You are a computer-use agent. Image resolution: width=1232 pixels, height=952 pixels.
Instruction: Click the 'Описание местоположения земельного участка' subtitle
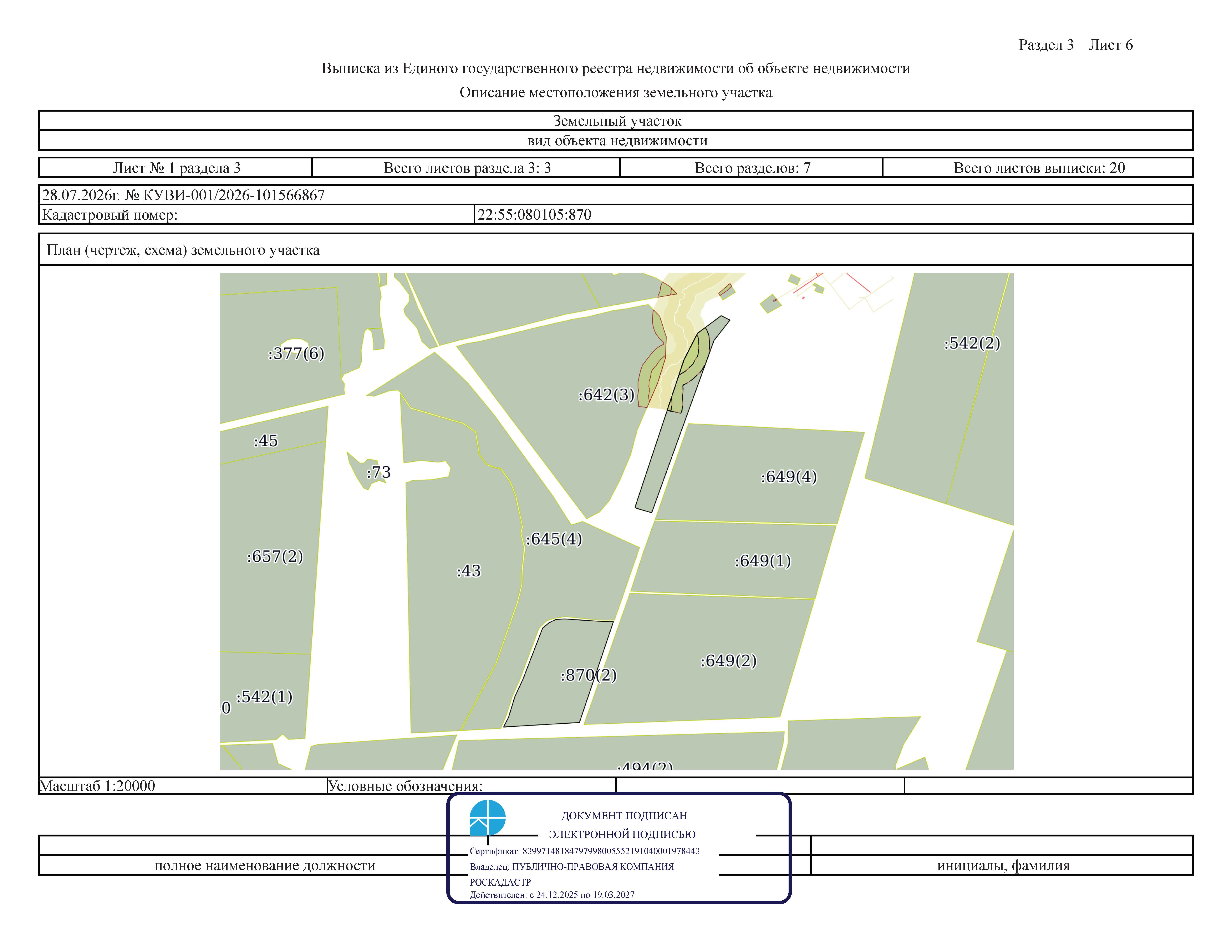616,92
